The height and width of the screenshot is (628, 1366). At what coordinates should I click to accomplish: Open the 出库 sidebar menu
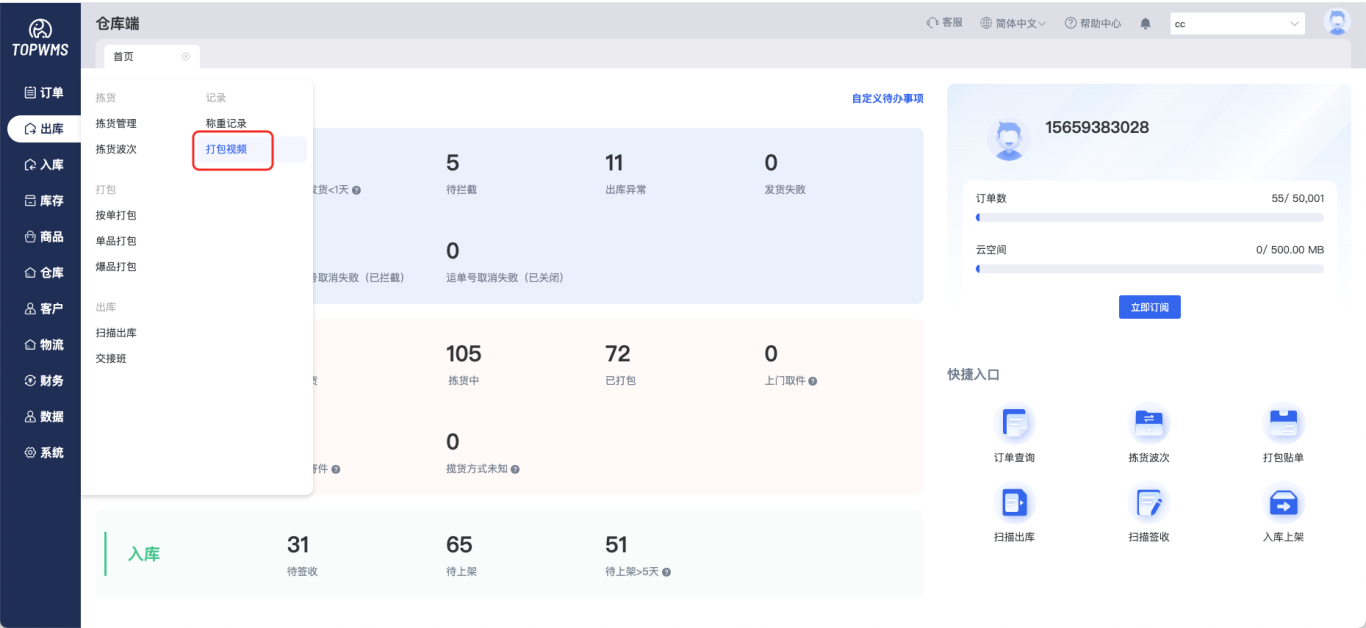(44, 129)
